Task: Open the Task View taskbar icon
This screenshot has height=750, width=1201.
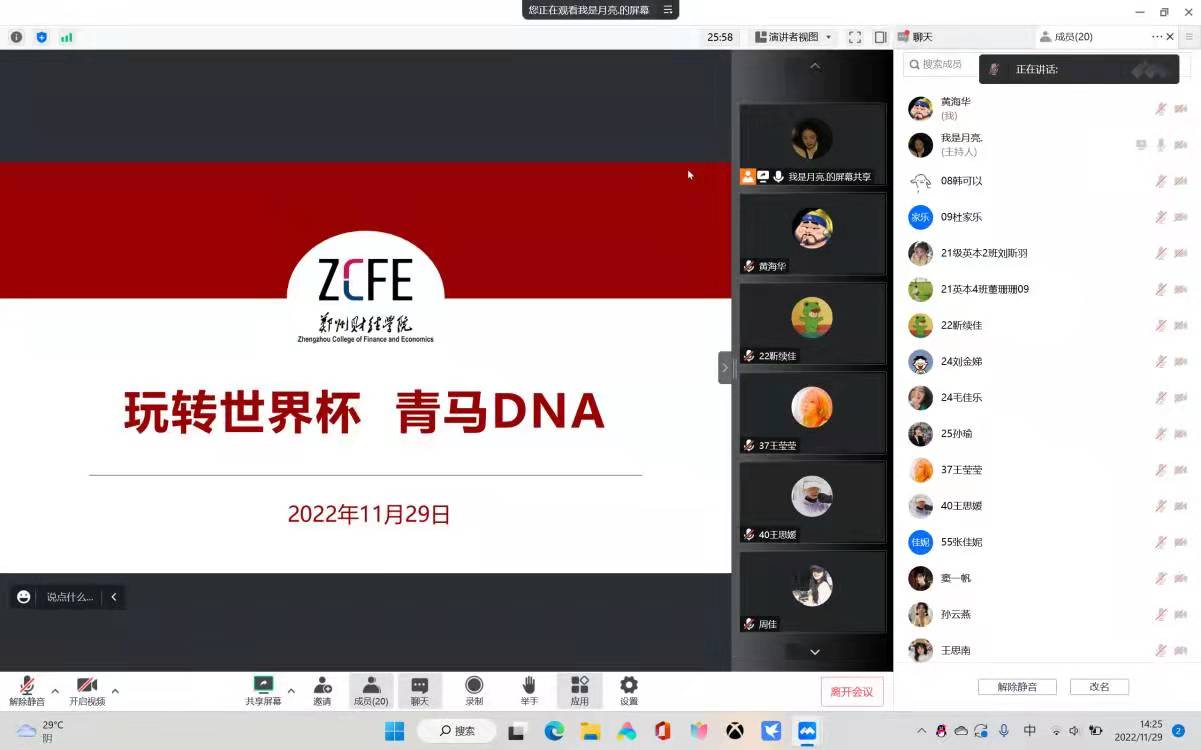Action: pyautogui.click(x=517, y=731)
